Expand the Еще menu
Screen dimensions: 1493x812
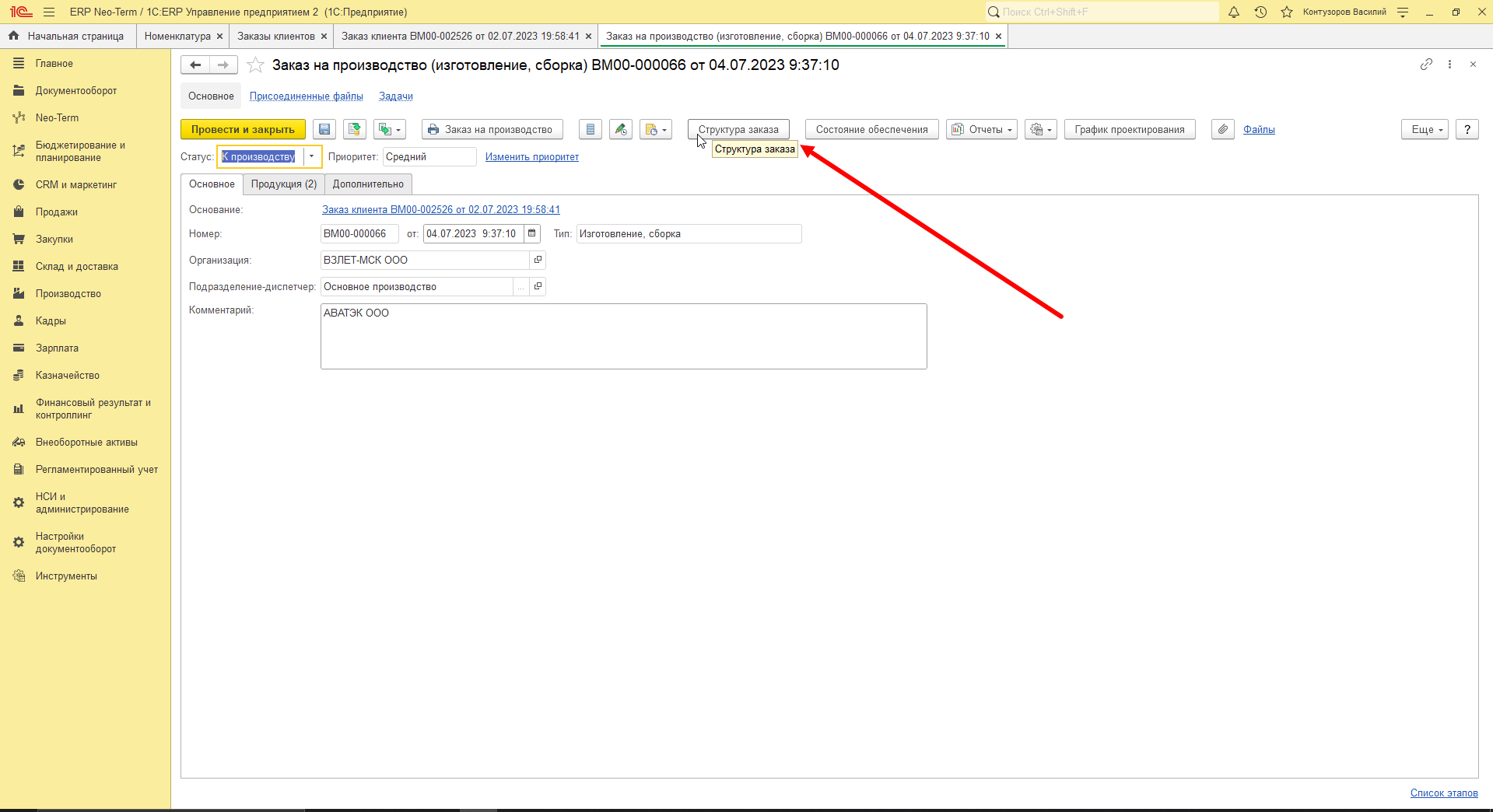pos(1425,130)
